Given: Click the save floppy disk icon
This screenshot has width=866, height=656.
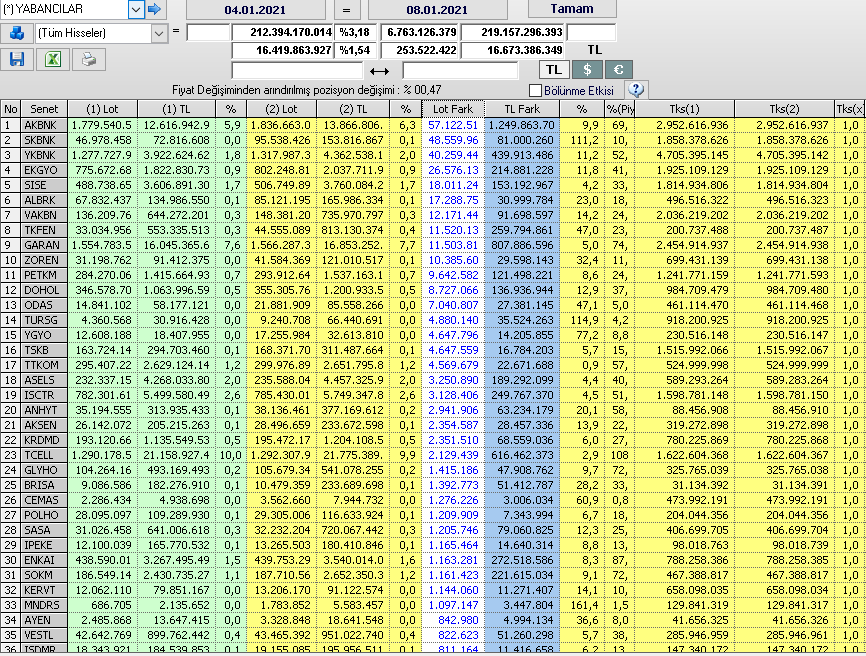Looking at the screenshot, I should point(17,60).
